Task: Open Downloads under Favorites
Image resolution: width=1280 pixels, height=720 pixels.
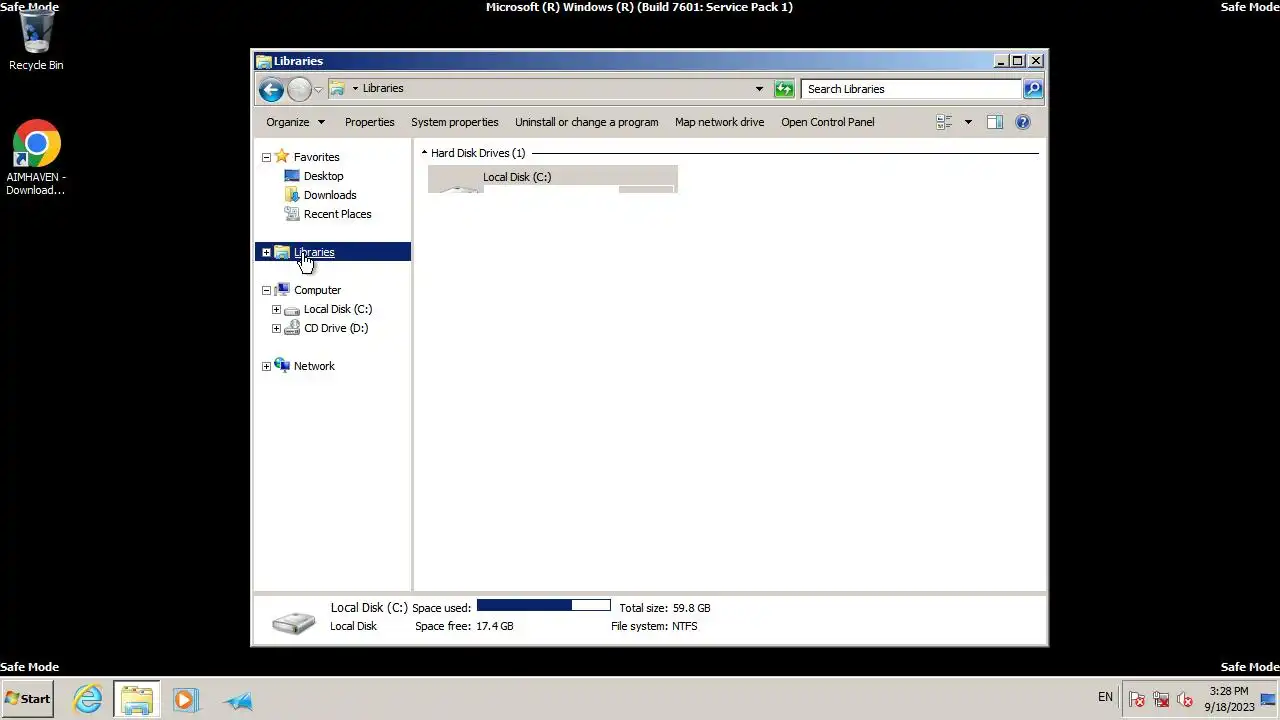Action: [330, 195]
